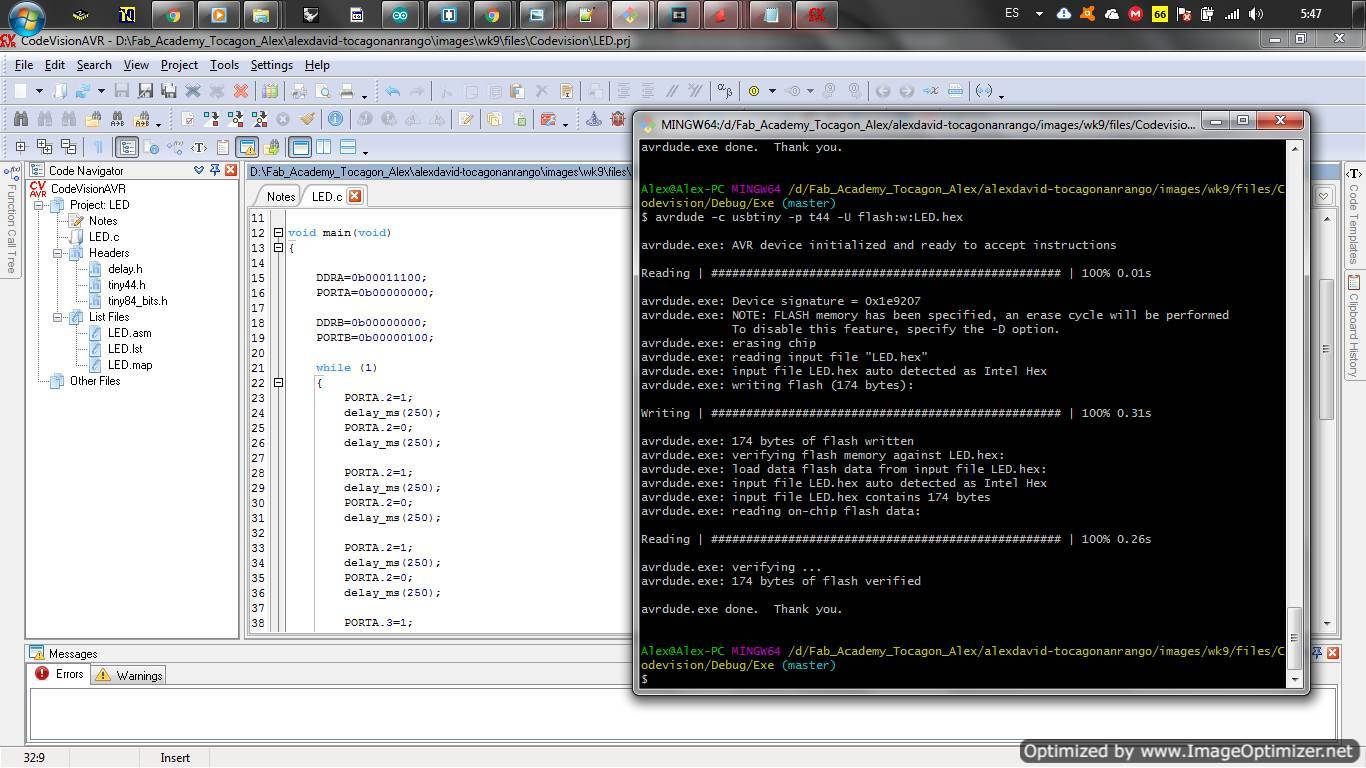Click the blue Undo arrow icon
The width and height of the screenshot is (1366, 768).
pyautogui.click(x=392, y=91)
